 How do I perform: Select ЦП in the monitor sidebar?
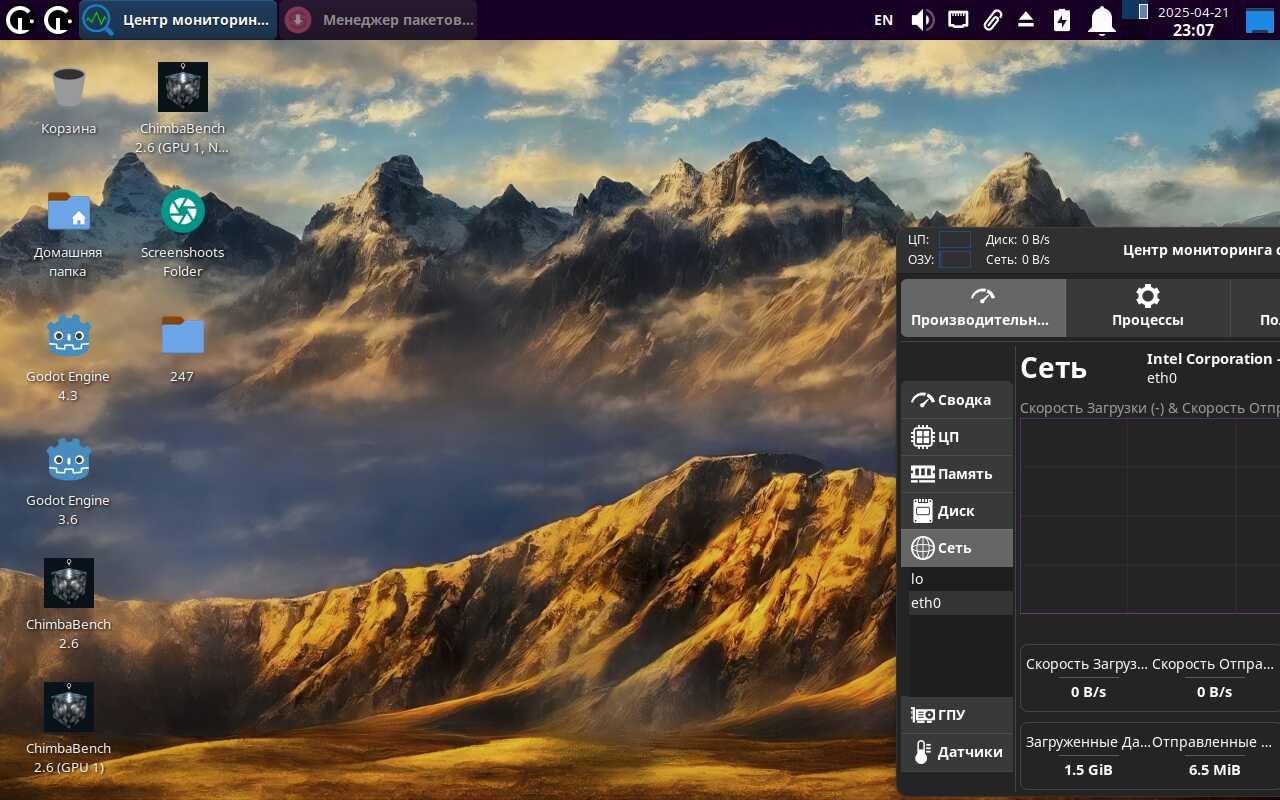click(957, 437)
